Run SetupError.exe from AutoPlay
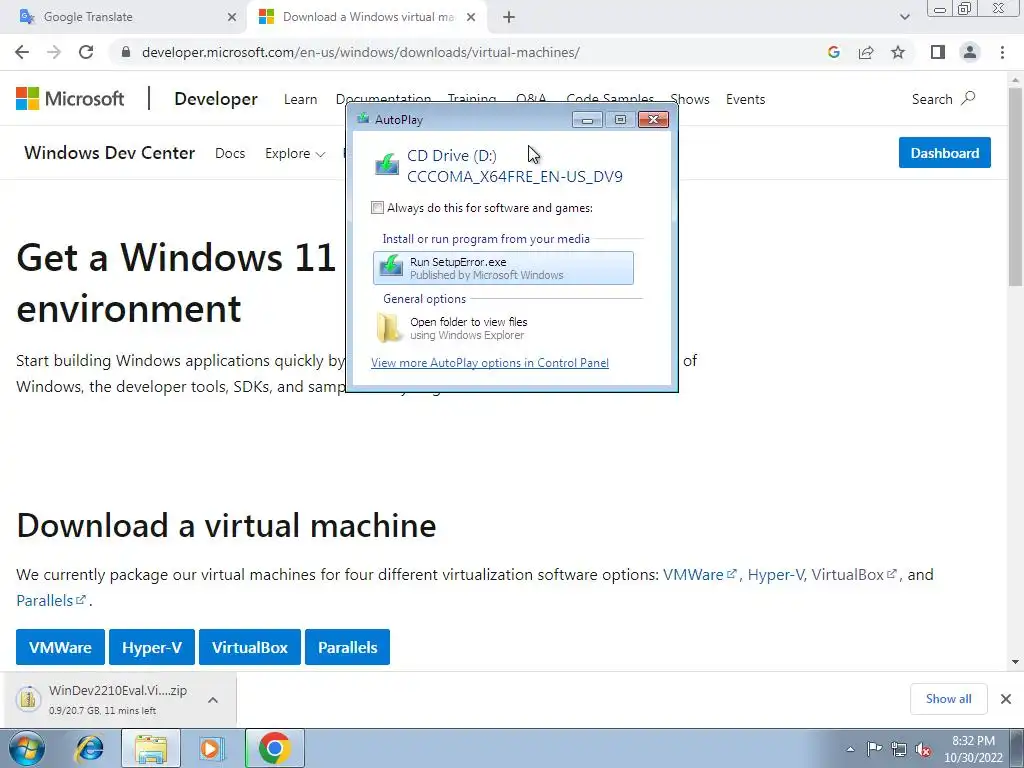The image size is (1024, 768). pyautogui.click(x=503, y=268)
